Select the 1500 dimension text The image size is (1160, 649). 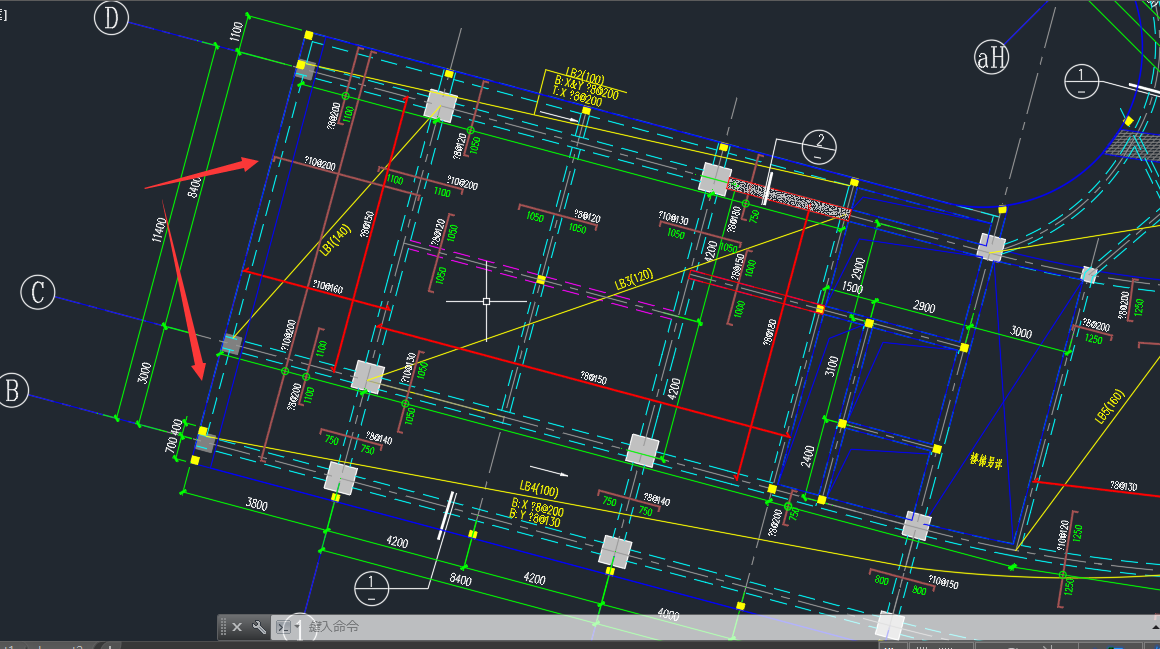click(x=852, y=288)
